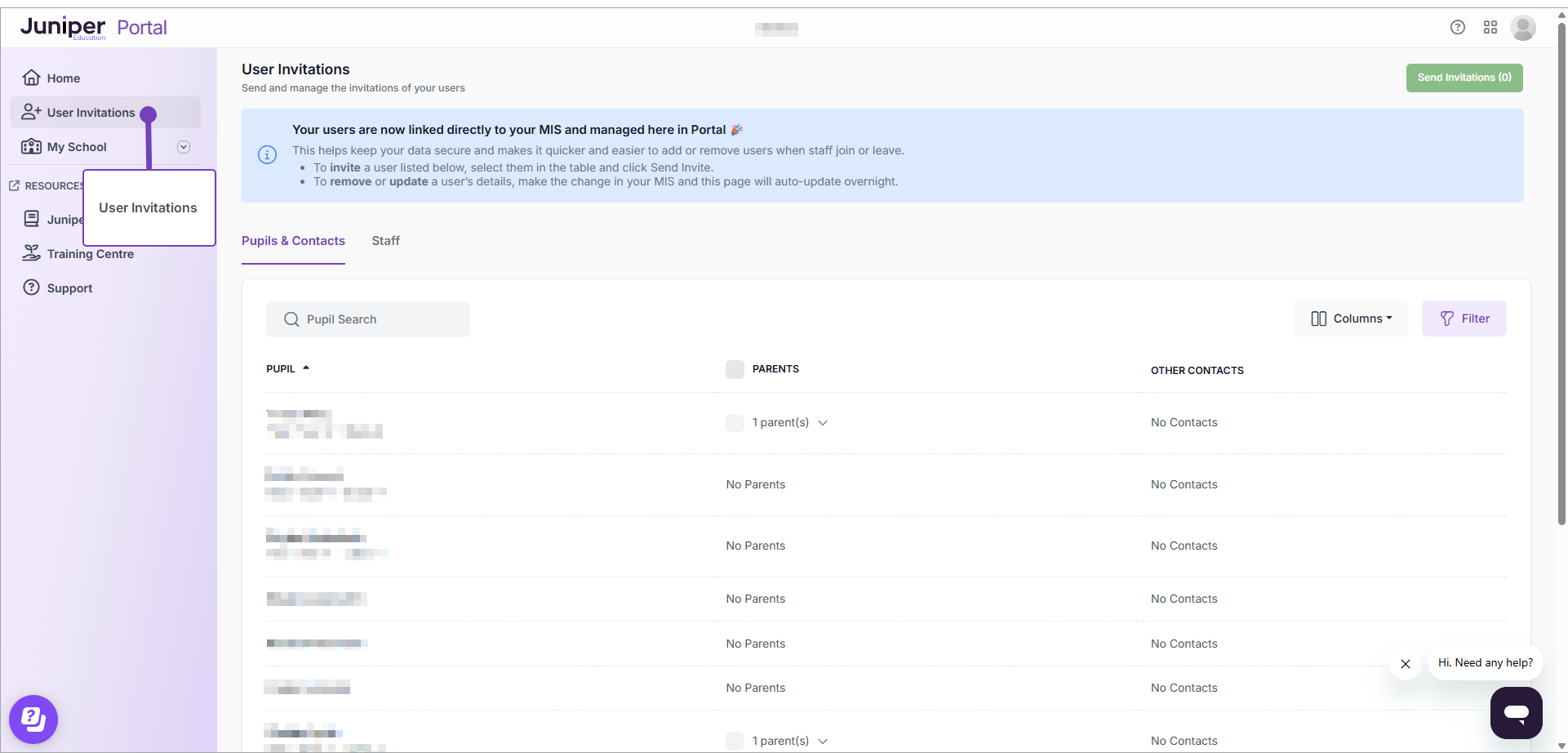
Task: Select the checkbox next to the last 1 parent(s) row
Action: click(x=735, y=741)
